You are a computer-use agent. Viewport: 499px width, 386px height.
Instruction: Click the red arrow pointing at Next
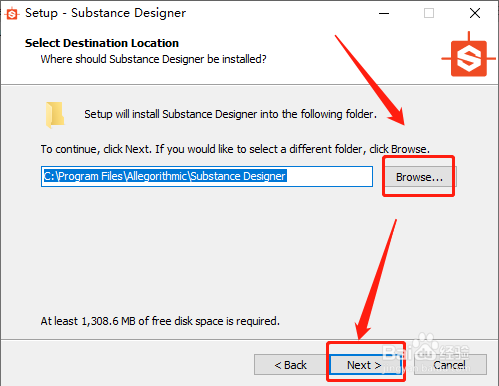(x=376, y=279)
